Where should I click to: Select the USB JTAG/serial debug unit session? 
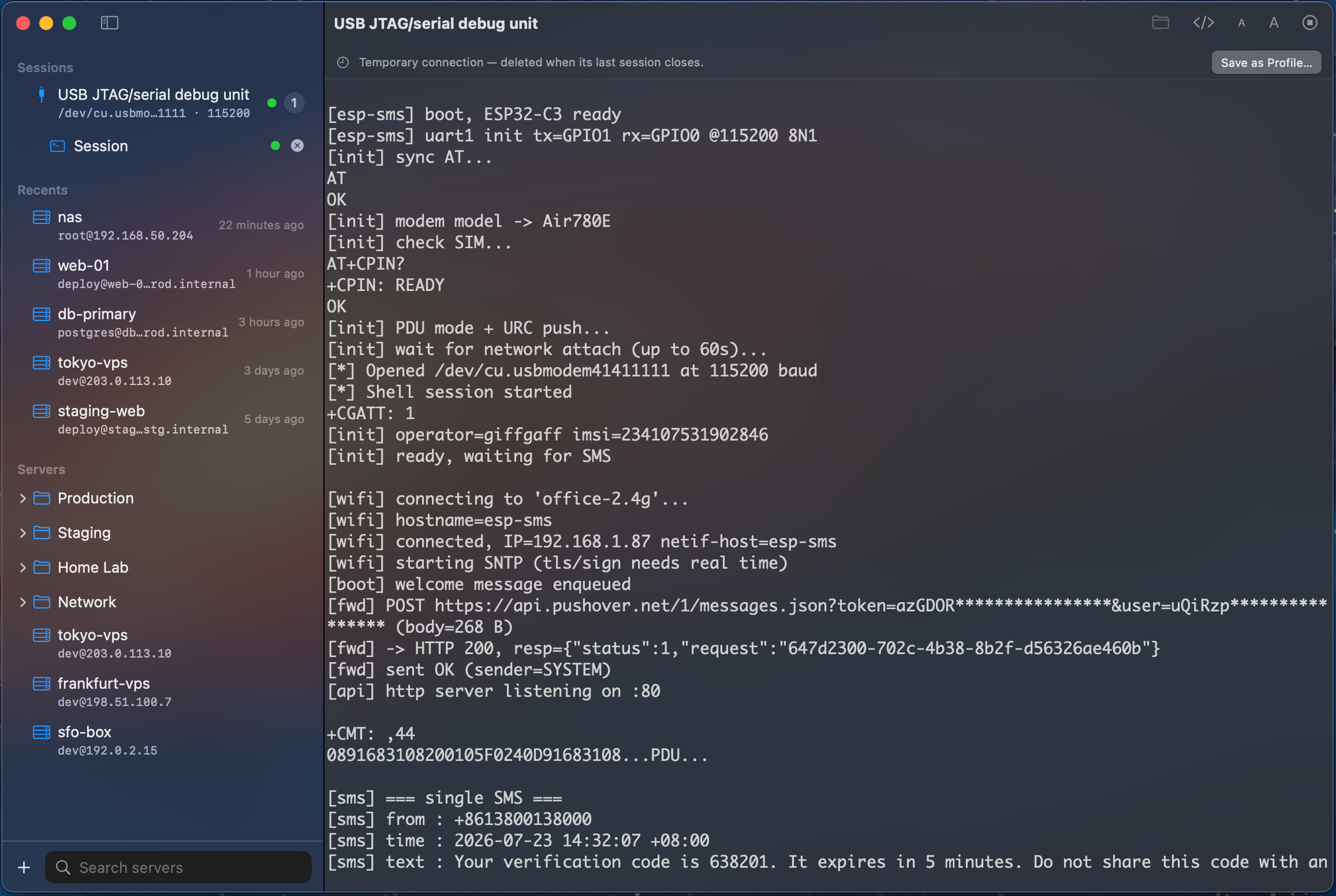162,103
